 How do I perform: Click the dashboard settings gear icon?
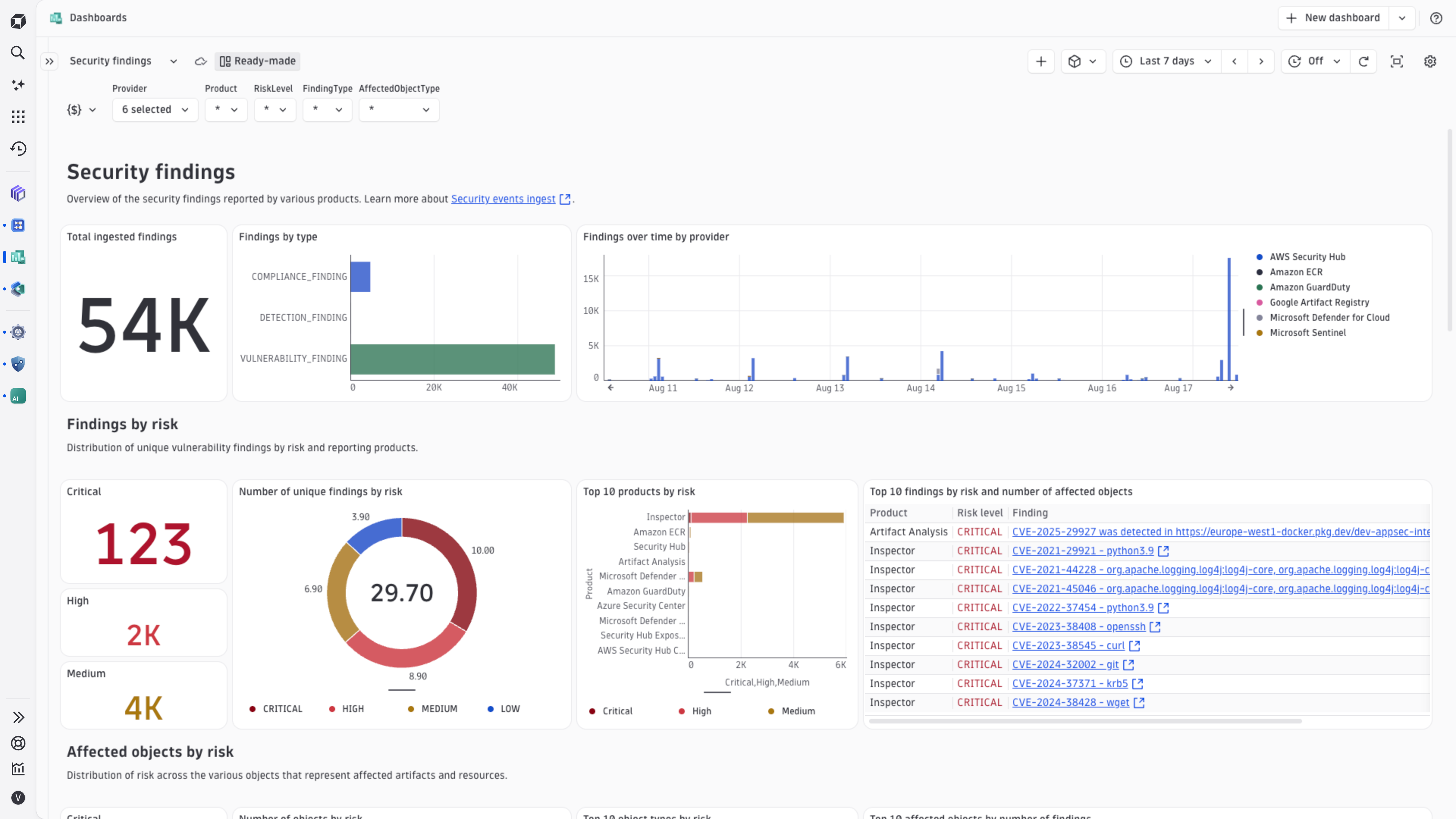pyautogui.click(x=1430, y=61)
